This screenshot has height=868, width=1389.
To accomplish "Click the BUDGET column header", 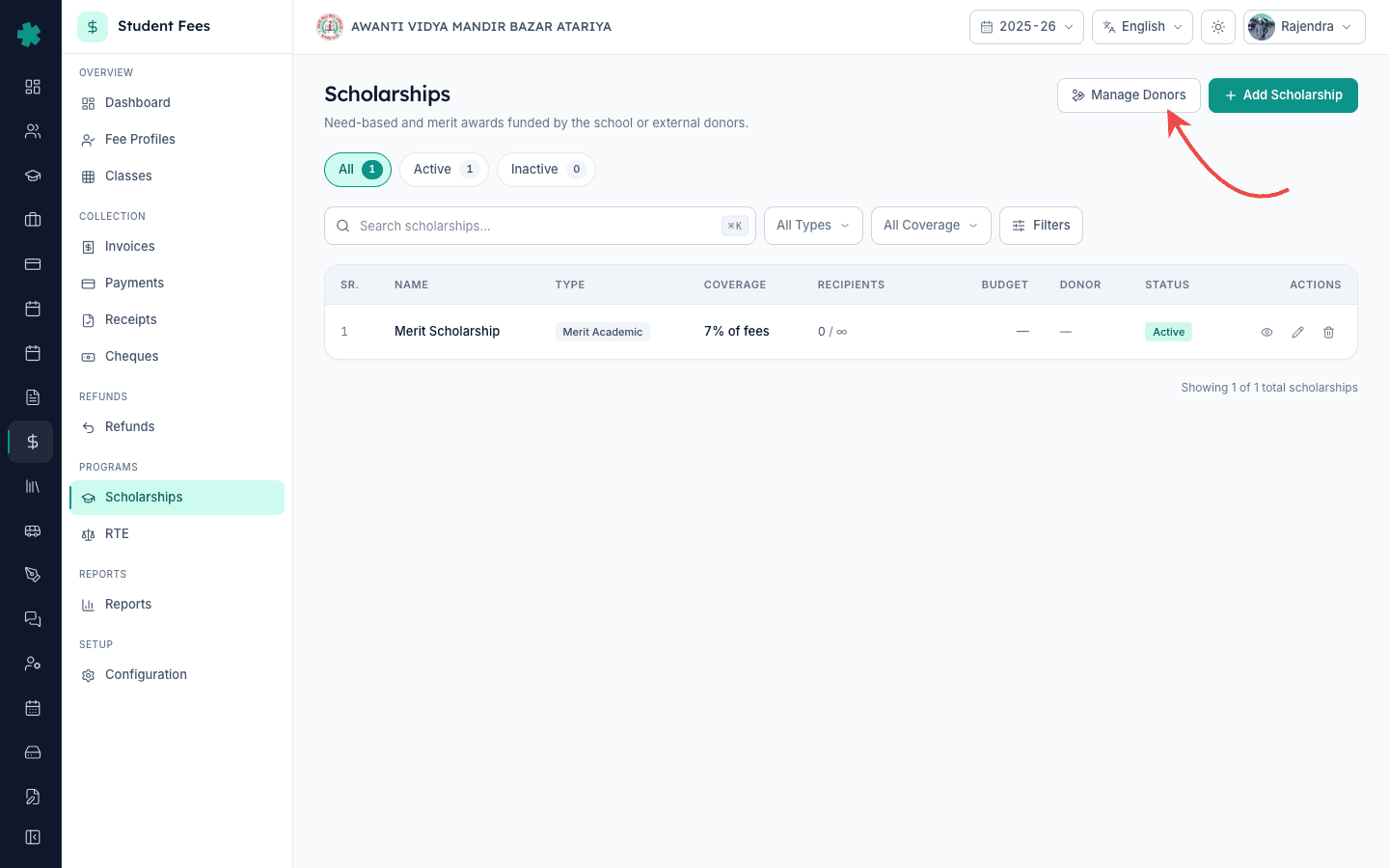I will coord(1005,285).
